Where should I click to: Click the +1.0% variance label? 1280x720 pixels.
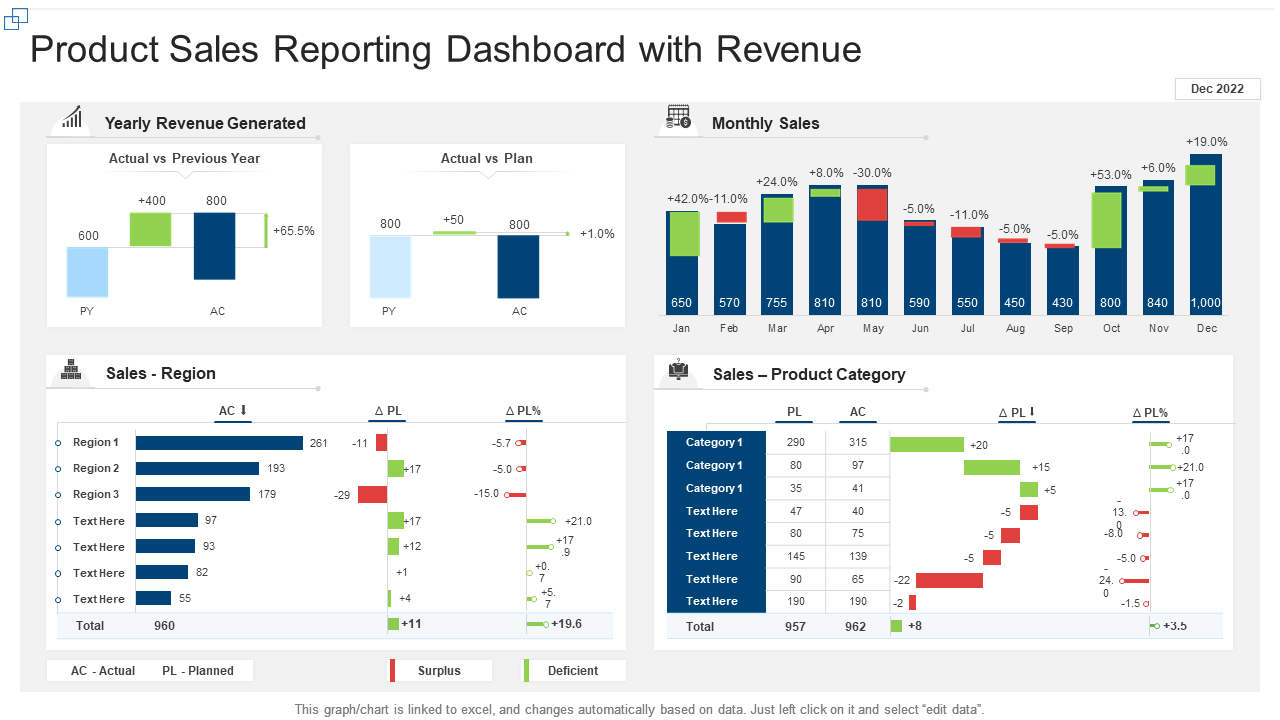pos(598,234)
